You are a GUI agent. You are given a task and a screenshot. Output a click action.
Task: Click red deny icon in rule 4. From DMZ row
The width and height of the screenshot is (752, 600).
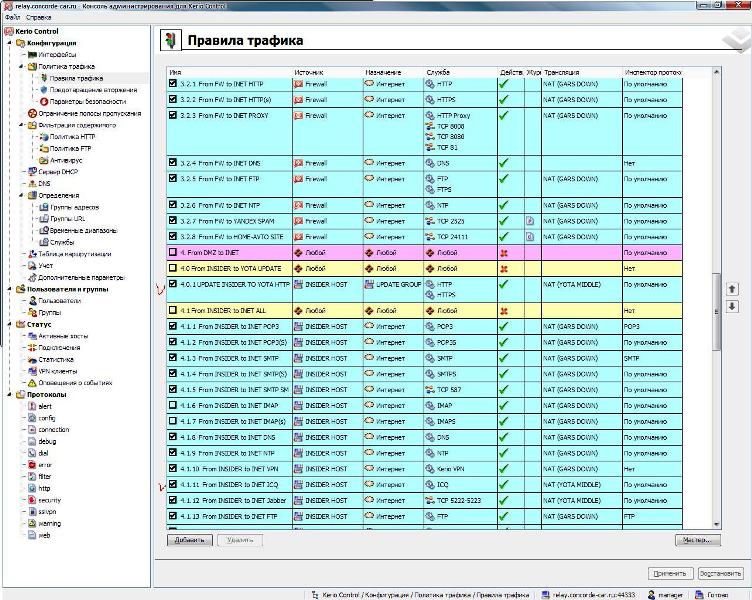coord(504,253)
